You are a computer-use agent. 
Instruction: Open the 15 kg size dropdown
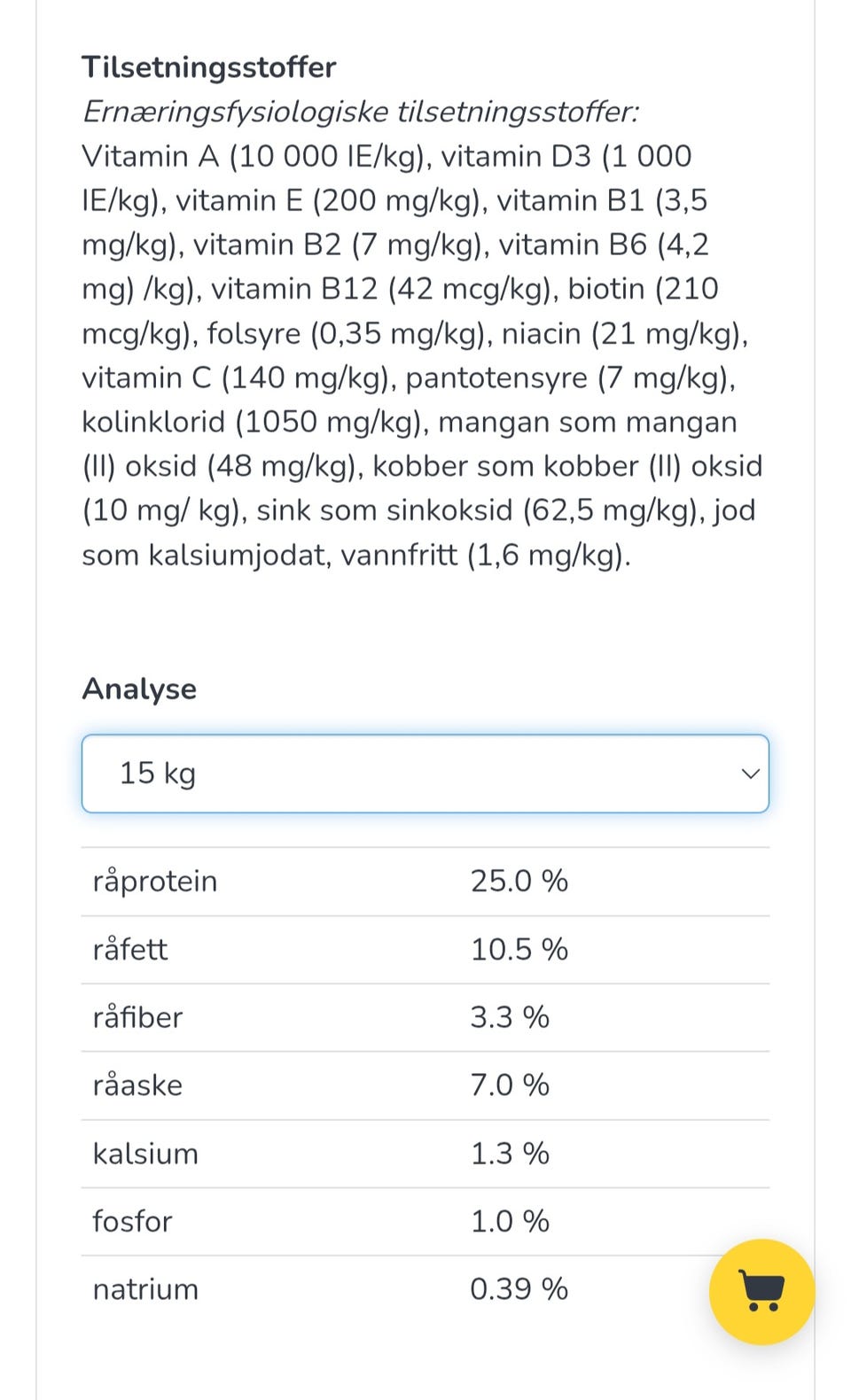(425, 774)
